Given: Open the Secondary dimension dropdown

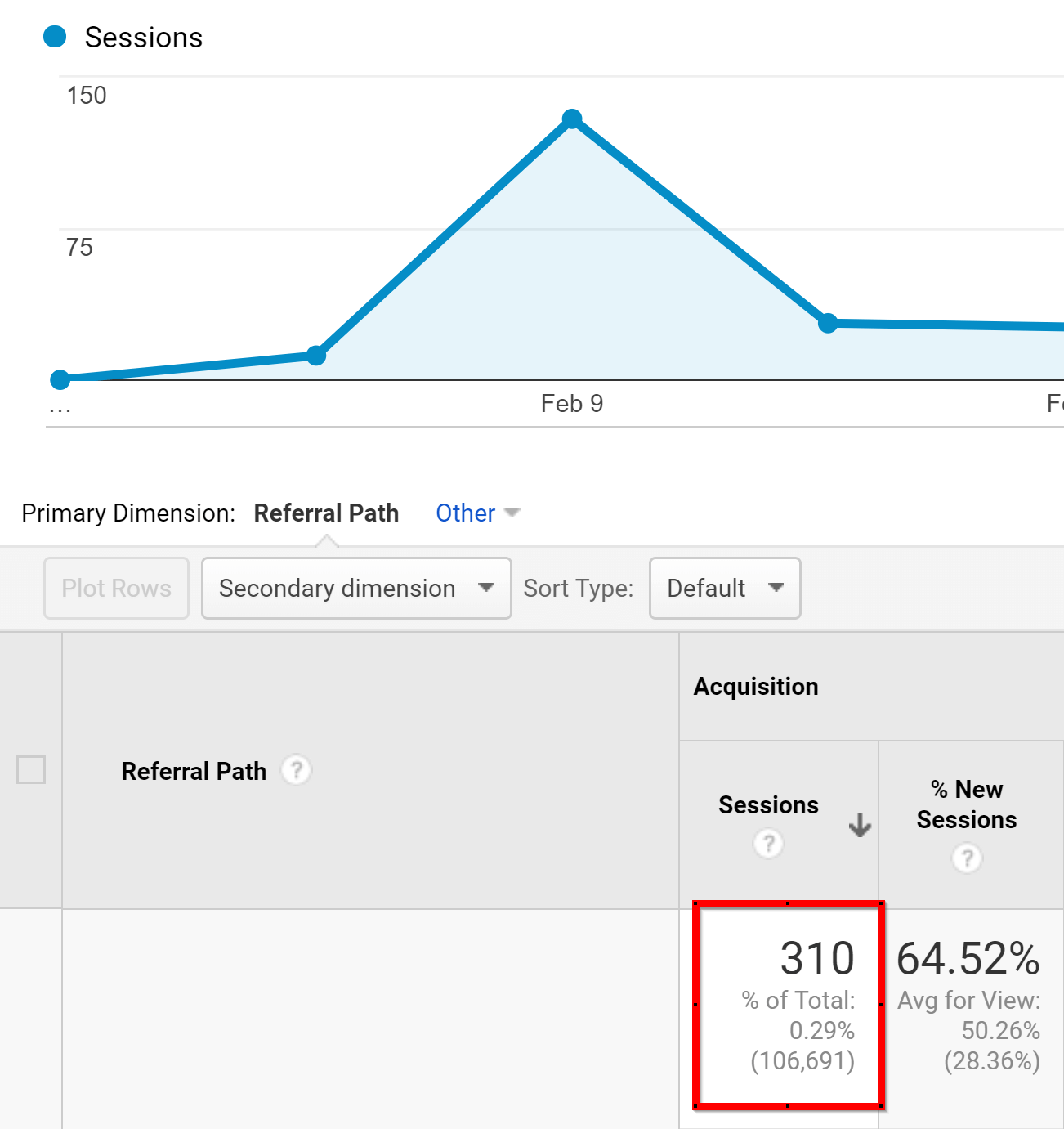Looking at the screenshot, I should click(355, 588).
